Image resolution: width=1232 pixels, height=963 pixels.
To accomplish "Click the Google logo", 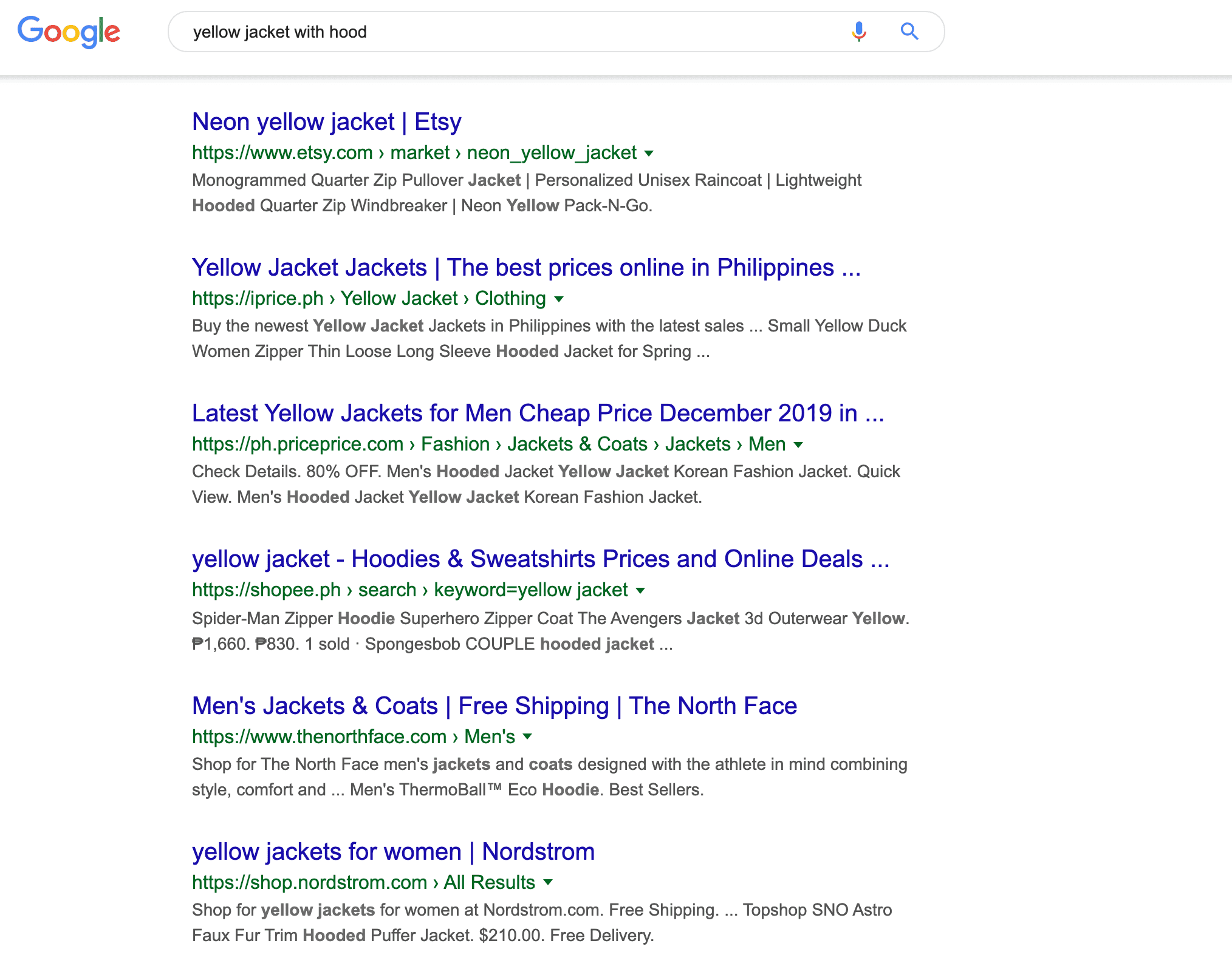I will pyautogui.click(x=69, y=32).
